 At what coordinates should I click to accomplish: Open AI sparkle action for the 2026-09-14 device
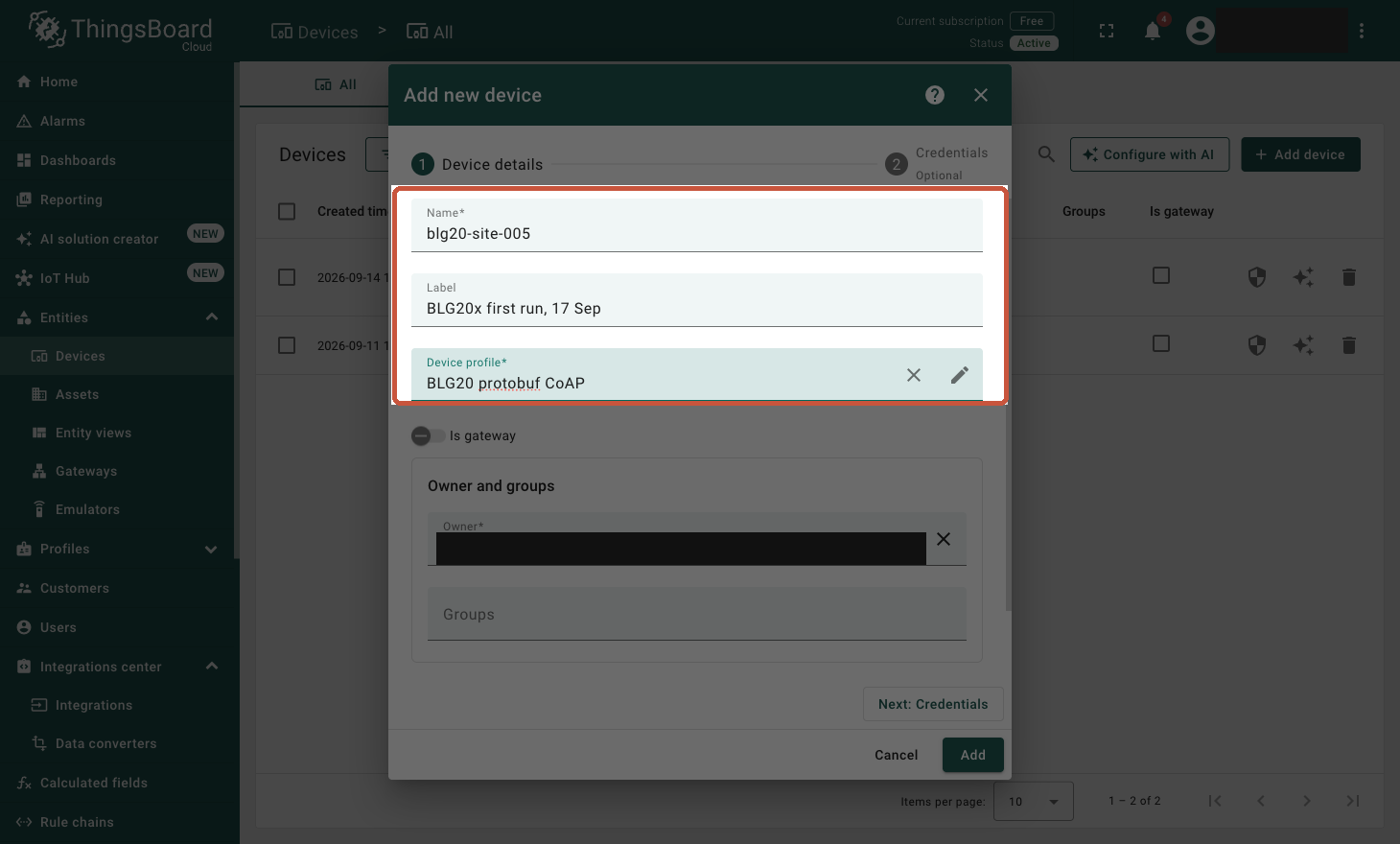coord(1303,277)
